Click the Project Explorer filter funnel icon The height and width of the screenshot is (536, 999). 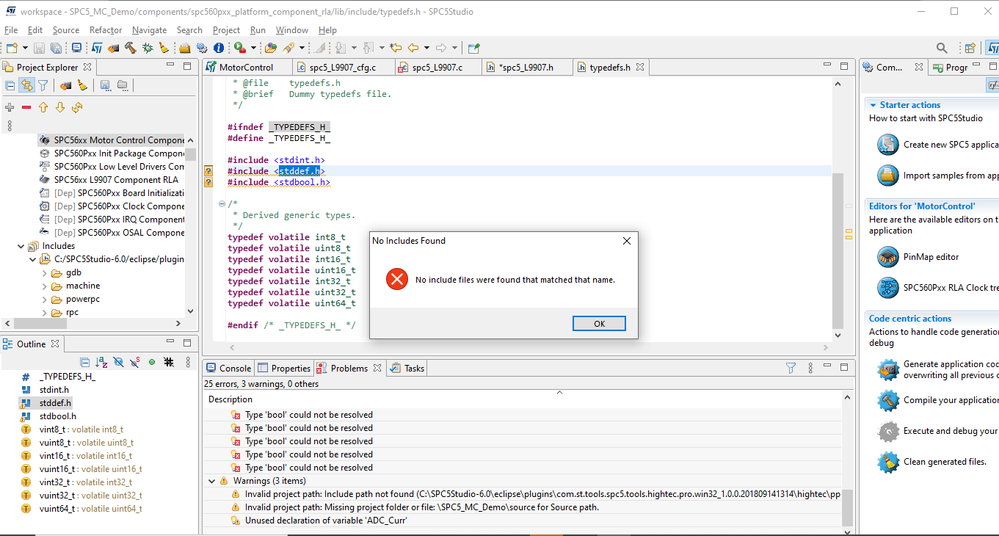pos(43,85)
